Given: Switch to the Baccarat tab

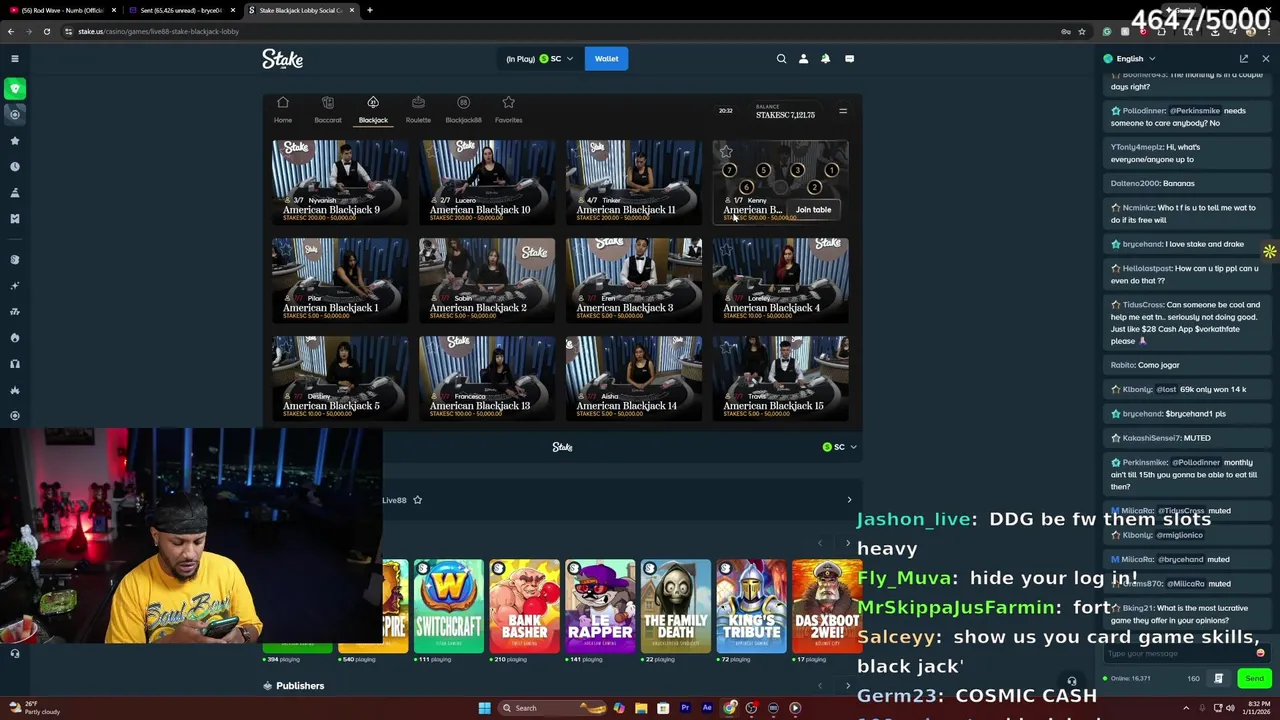Looking at the screenshot, I should click(x=328, y=110).
